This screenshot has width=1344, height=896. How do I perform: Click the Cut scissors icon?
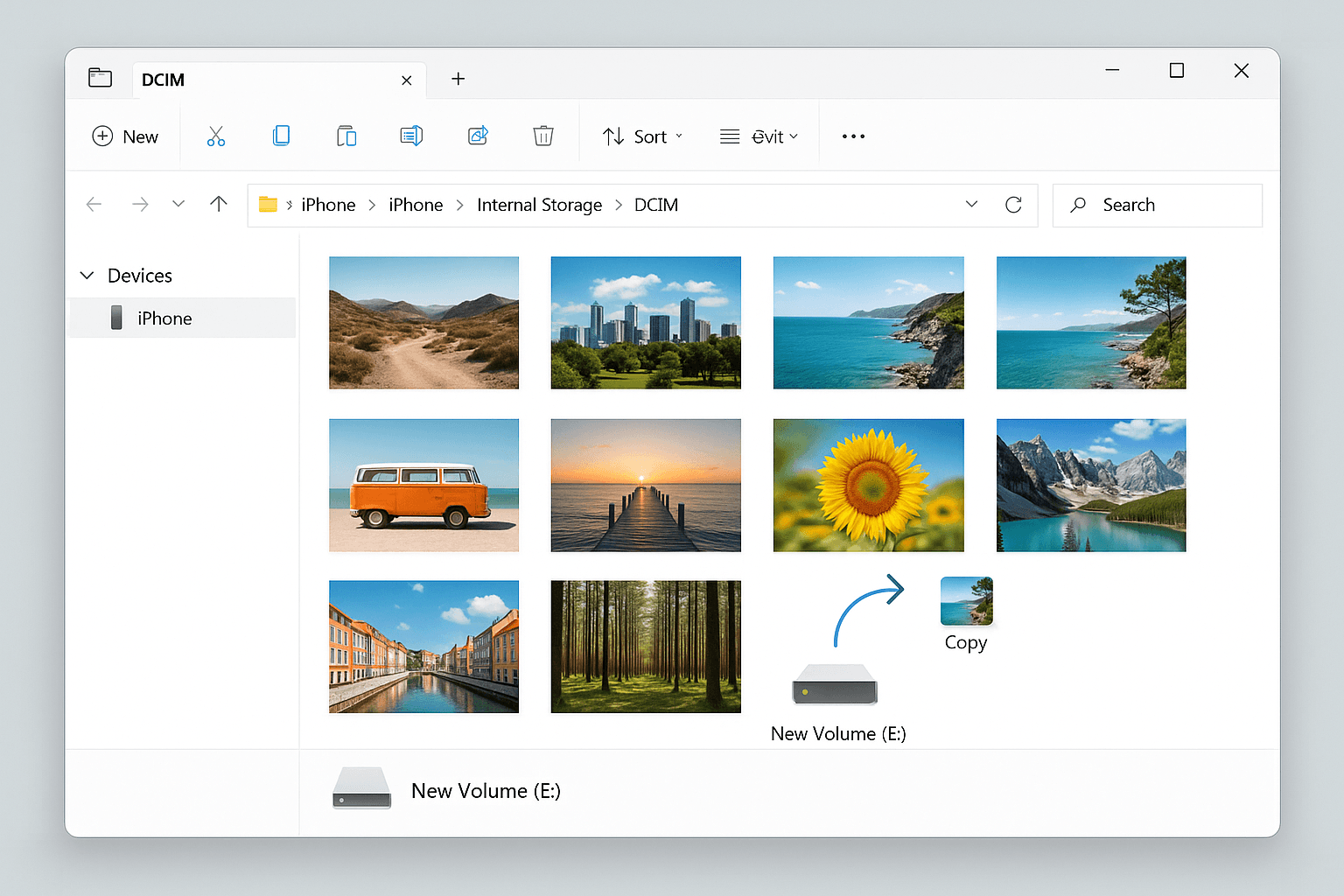click(216, 136)
